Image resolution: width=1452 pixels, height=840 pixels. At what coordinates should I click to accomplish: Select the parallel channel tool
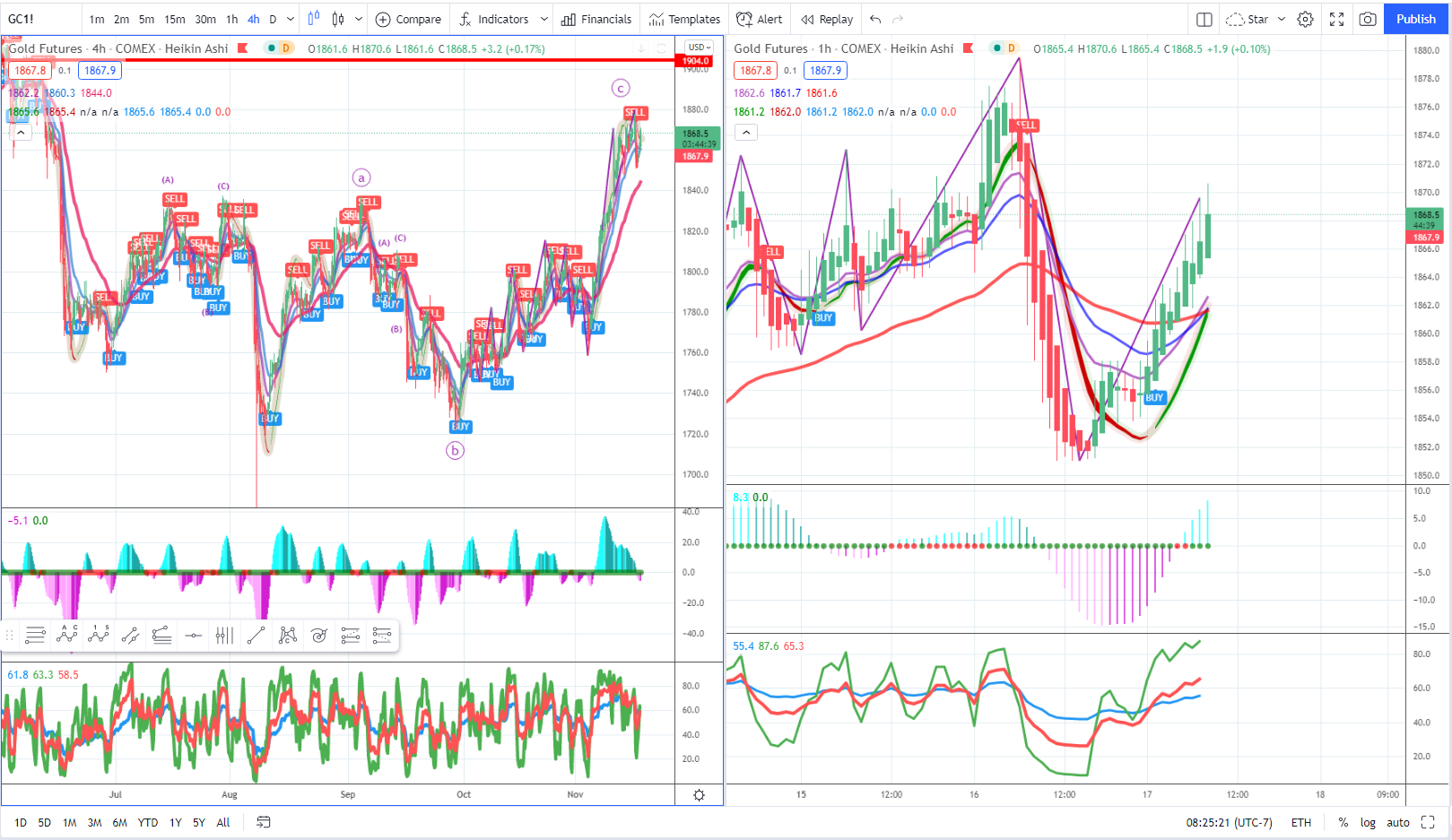click(130, 636)
